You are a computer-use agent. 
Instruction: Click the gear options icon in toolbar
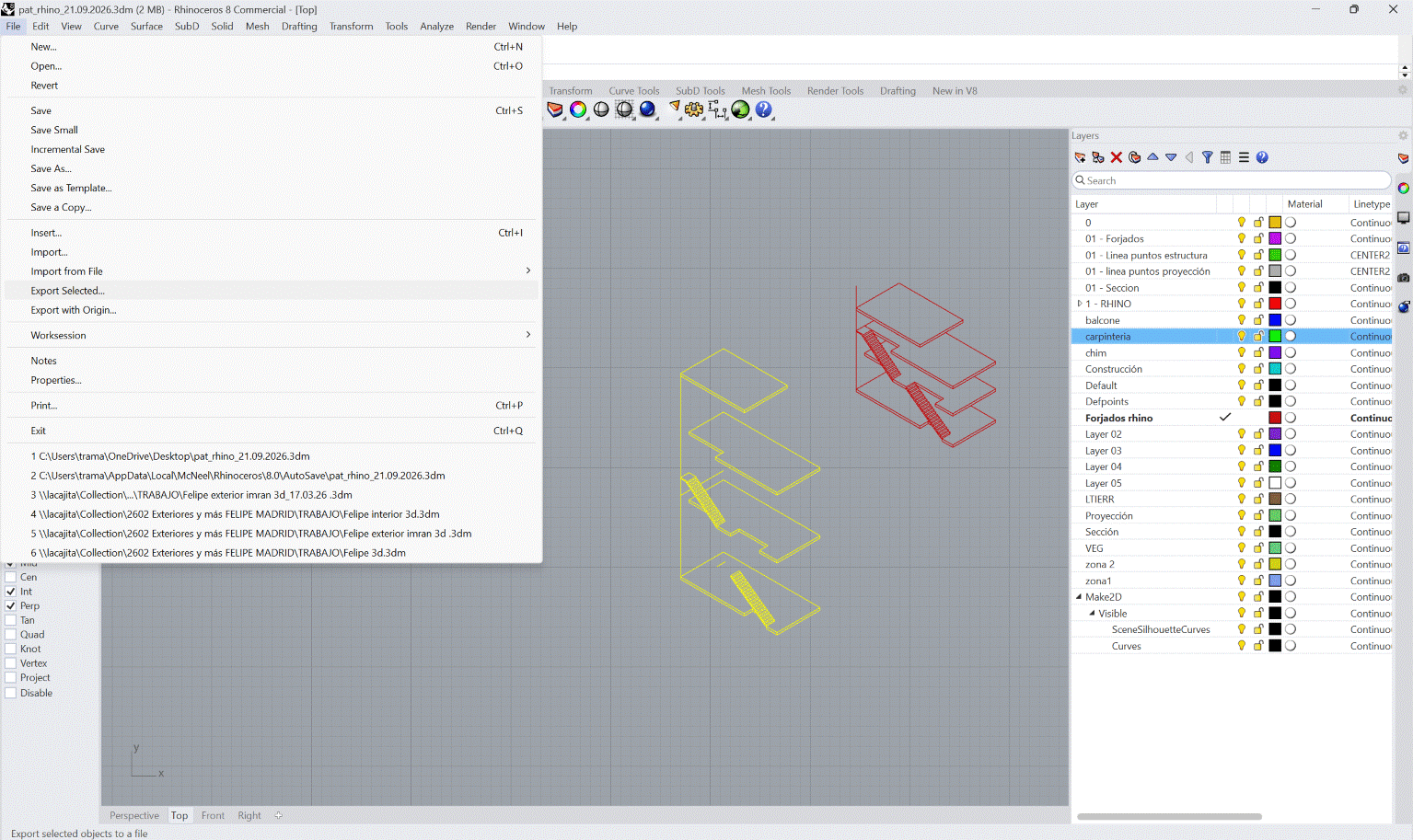click(x=694, y=109)
